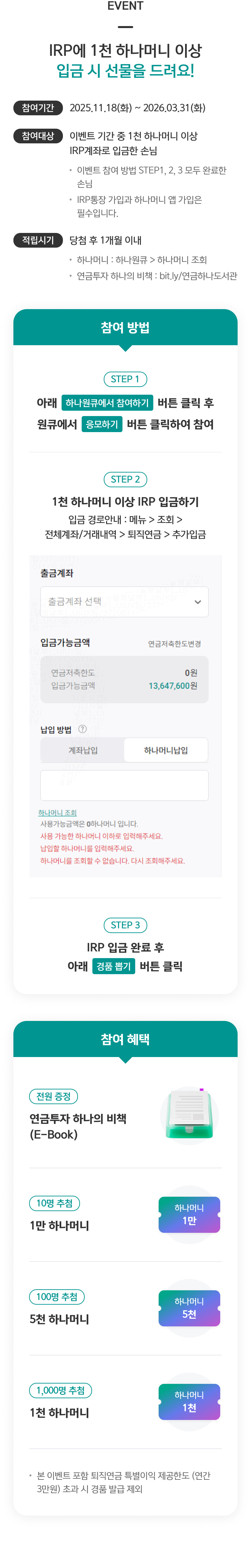Click the 참여 혜택 section header
Viewport: 251px width, 1568px height.
125,1039
